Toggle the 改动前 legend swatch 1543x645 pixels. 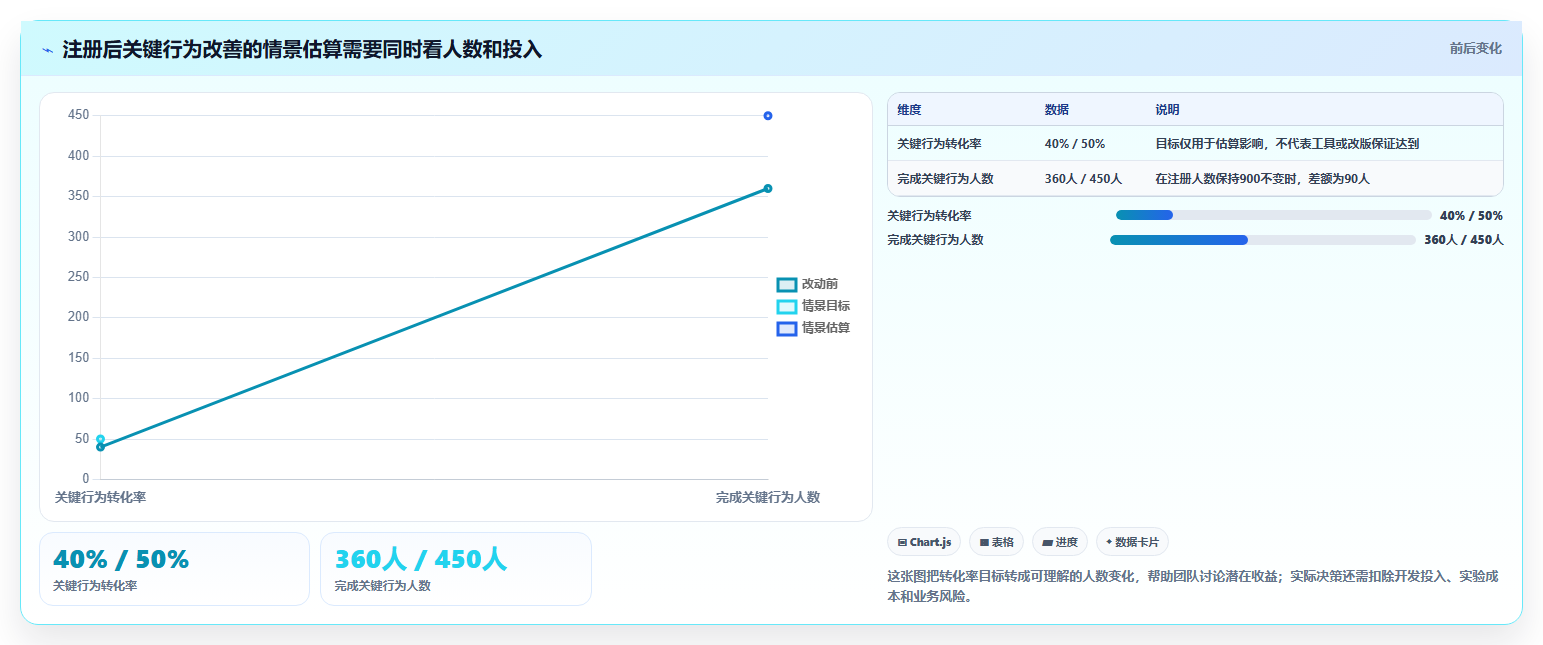pos(787,285)
